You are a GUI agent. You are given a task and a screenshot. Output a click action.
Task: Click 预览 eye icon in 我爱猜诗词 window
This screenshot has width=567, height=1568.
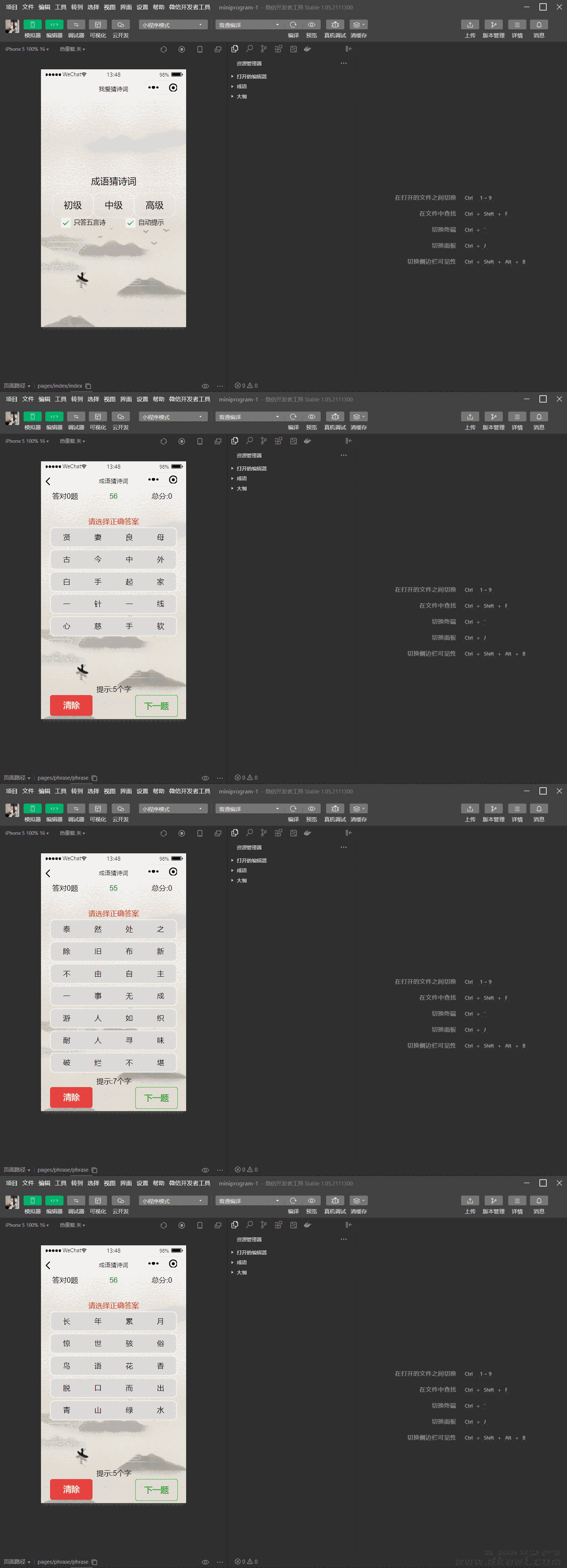(312, 25)
